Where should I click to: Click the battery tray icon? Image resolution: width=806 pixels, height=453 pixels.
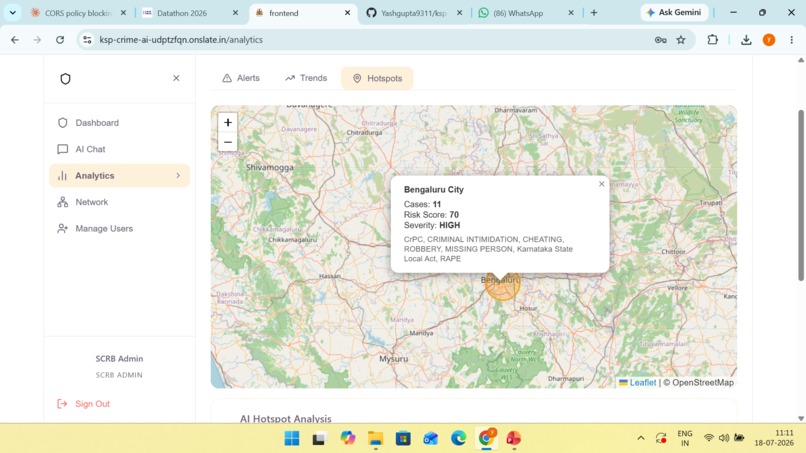(739, 438)
